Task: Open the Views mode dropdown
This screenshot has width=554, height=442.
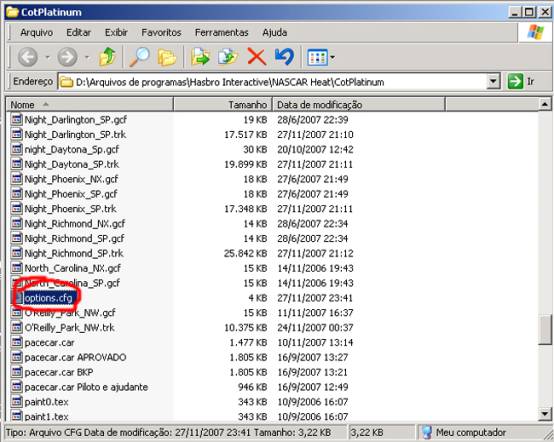Action: click(321, 57)
